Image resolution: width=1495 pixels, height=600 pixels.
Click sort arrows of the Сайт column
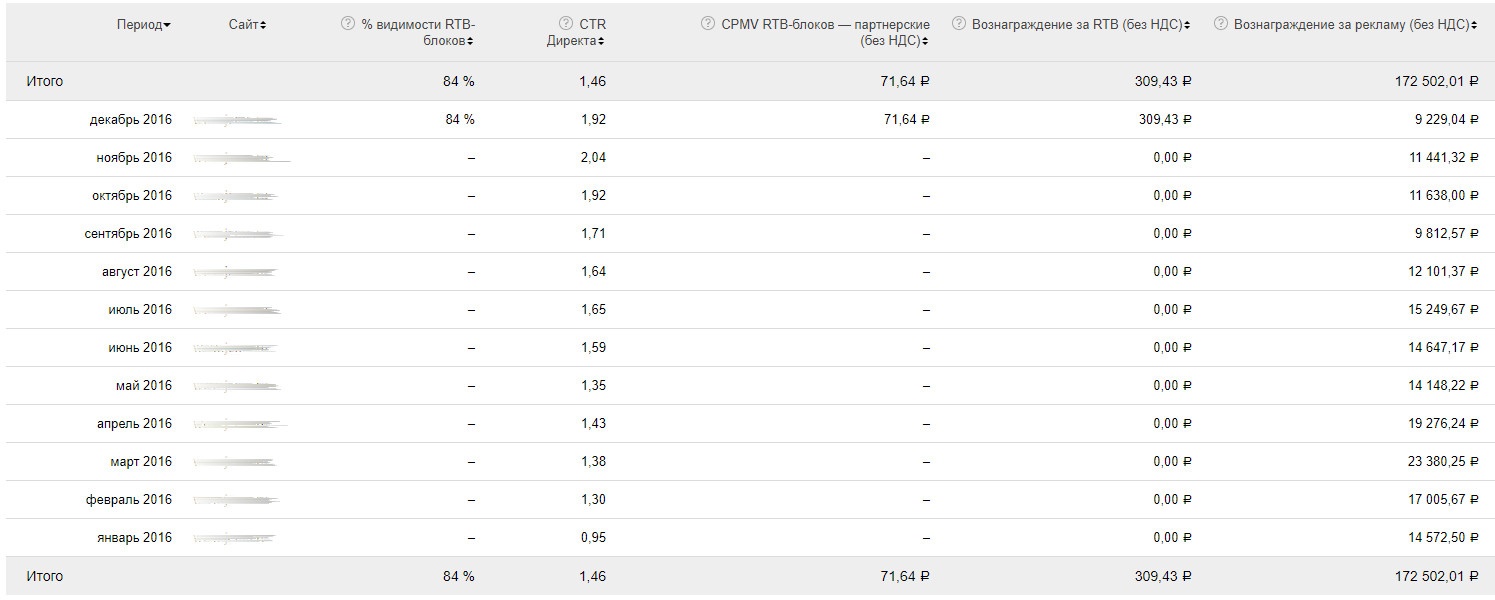coord(264,25)
